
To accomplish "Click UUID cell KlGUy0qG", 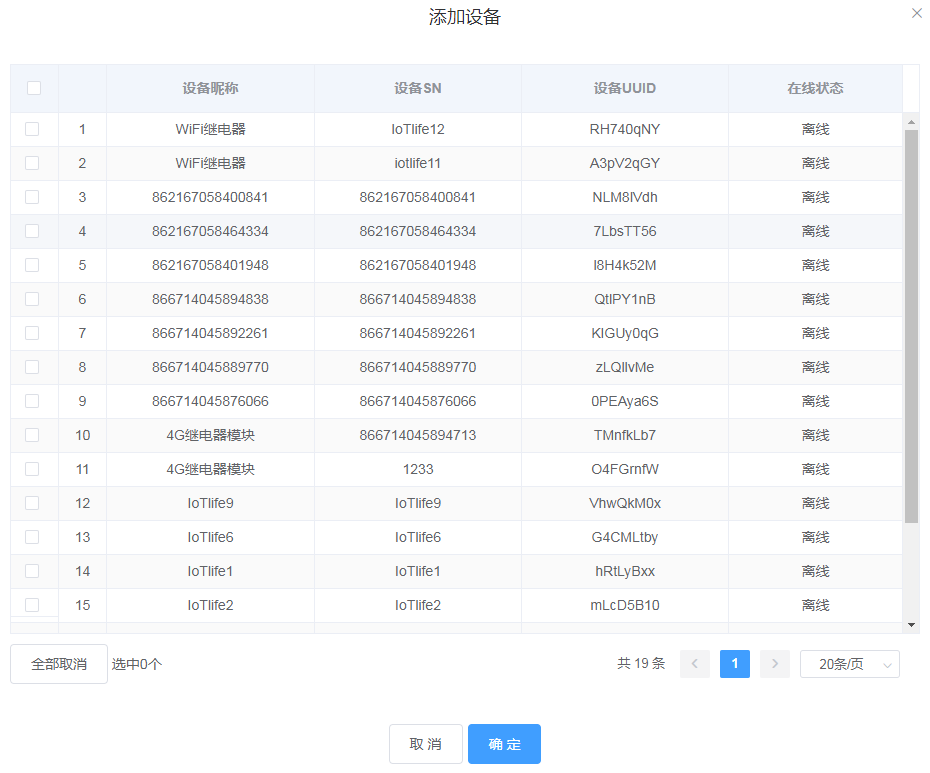I will (625, 333).
